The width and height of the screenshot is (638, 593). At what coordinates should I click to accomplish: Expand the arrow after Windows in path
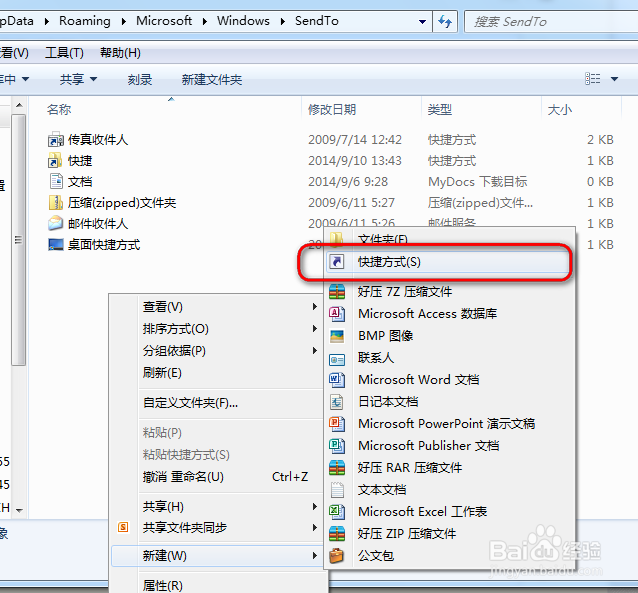tap(282, 21)
